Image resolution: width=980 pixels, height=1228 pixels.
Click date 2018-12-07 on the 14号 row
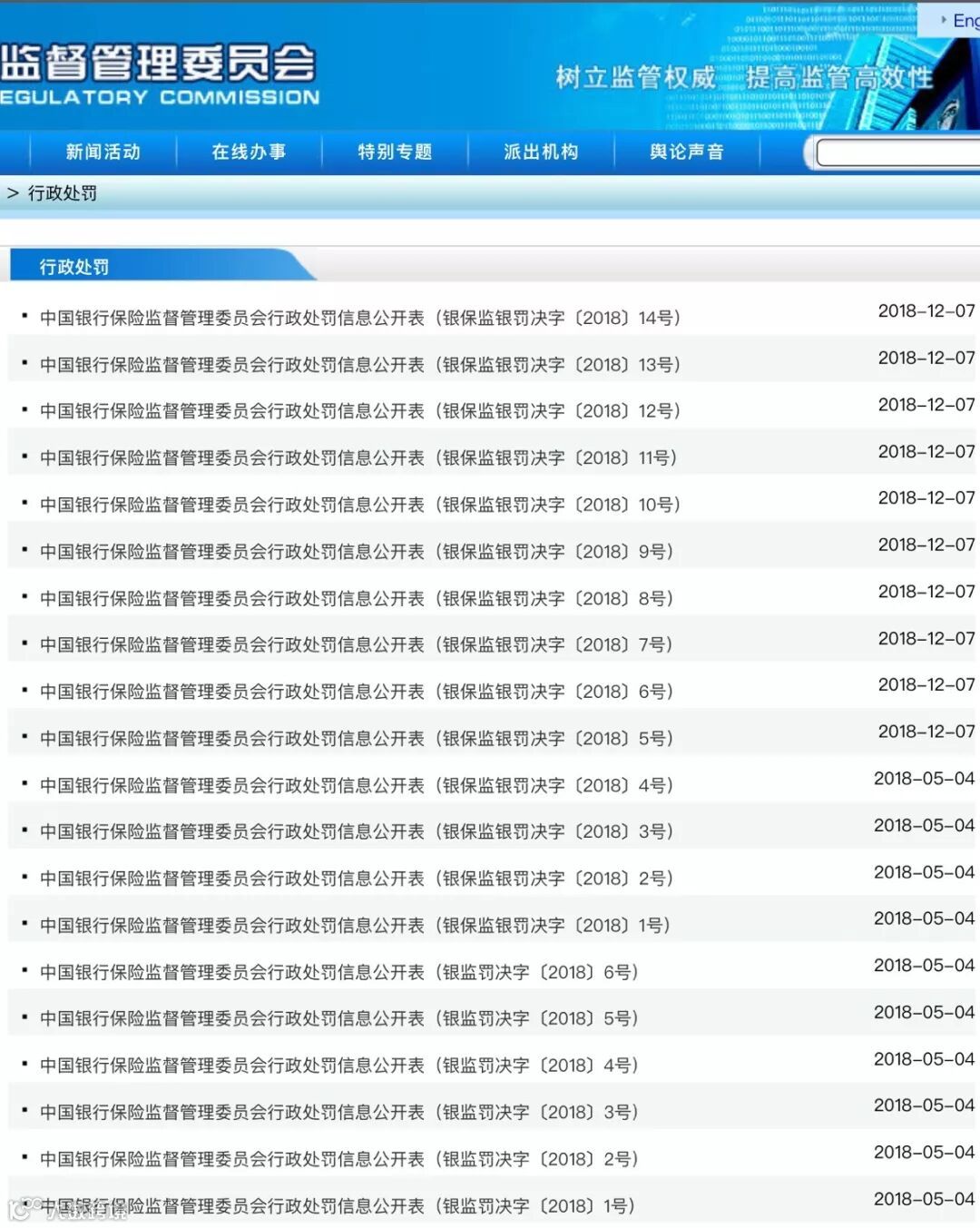tap(926, 311)
